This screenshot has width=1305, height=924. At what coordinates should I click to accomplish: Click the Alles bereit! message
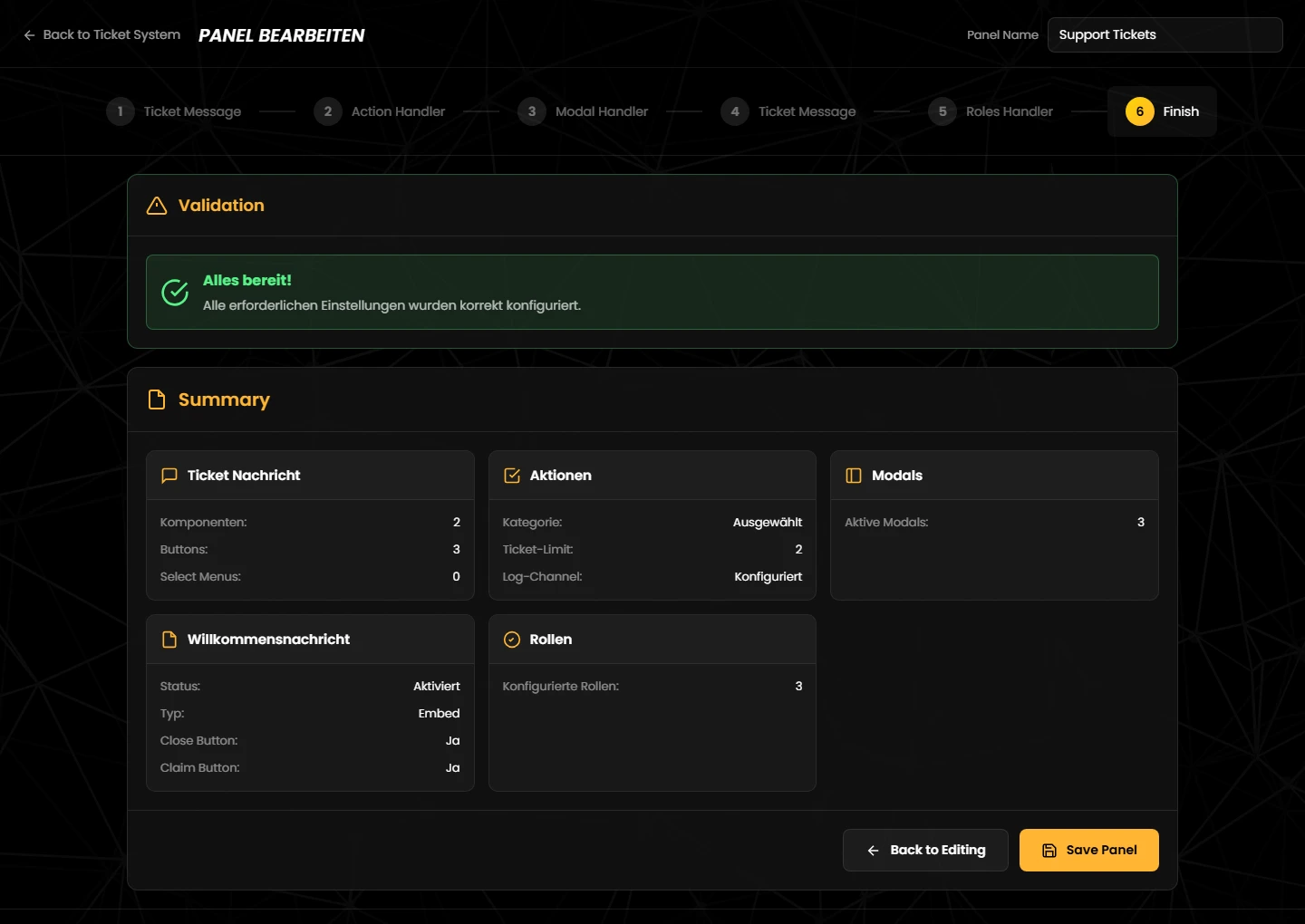[x=247, y=281]
